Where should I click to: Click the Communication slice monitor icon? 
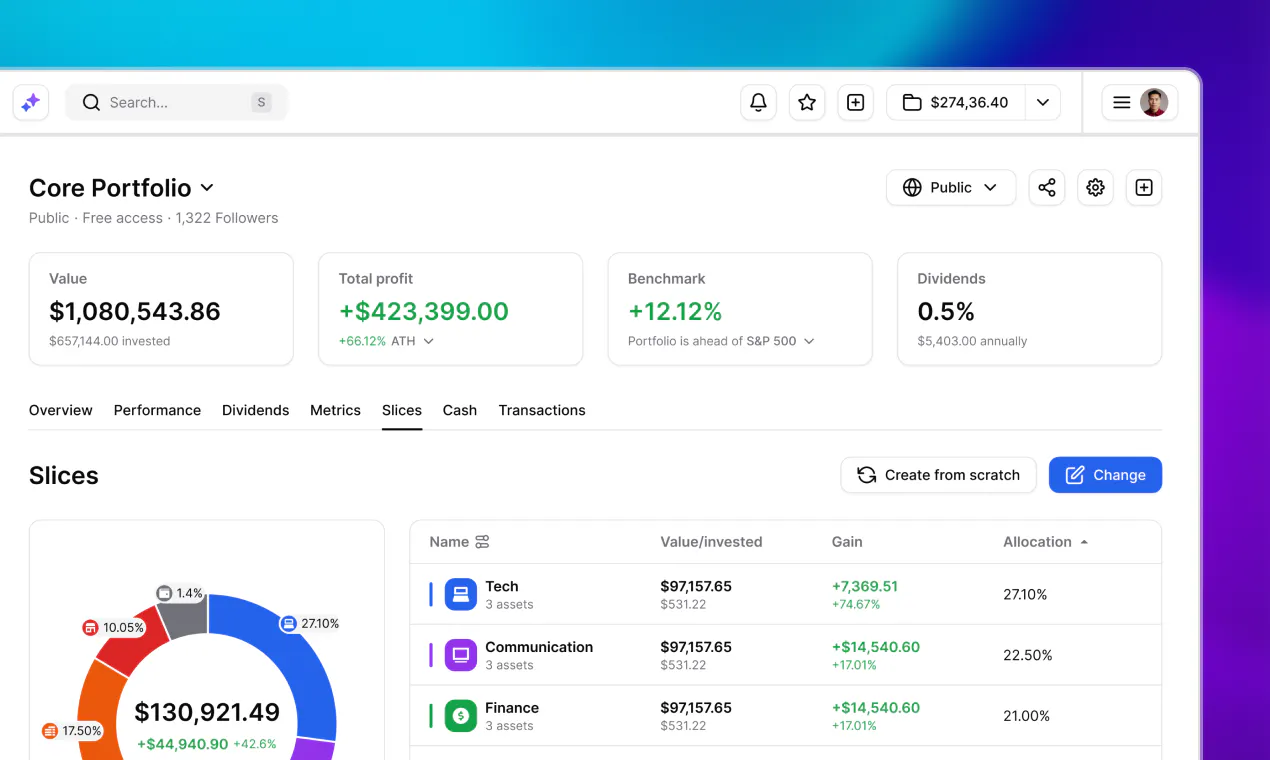pos(461,655)
